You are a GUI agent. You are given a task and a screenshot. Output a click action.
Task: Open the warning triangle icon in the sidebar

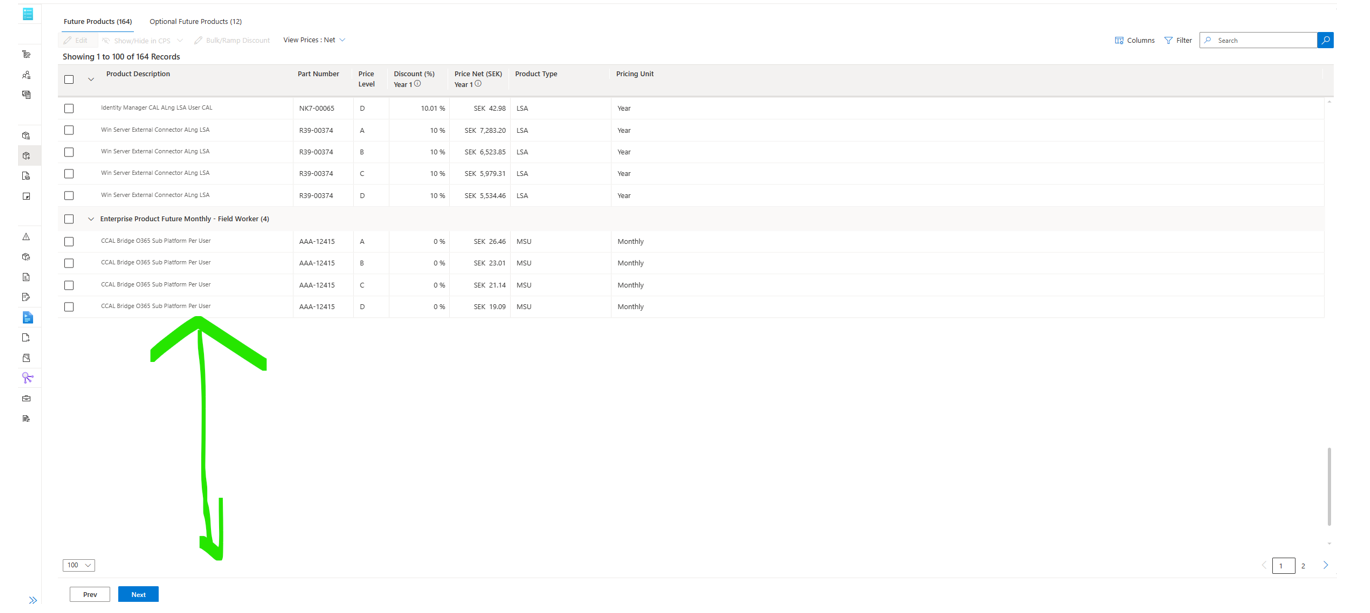(26, 236)
